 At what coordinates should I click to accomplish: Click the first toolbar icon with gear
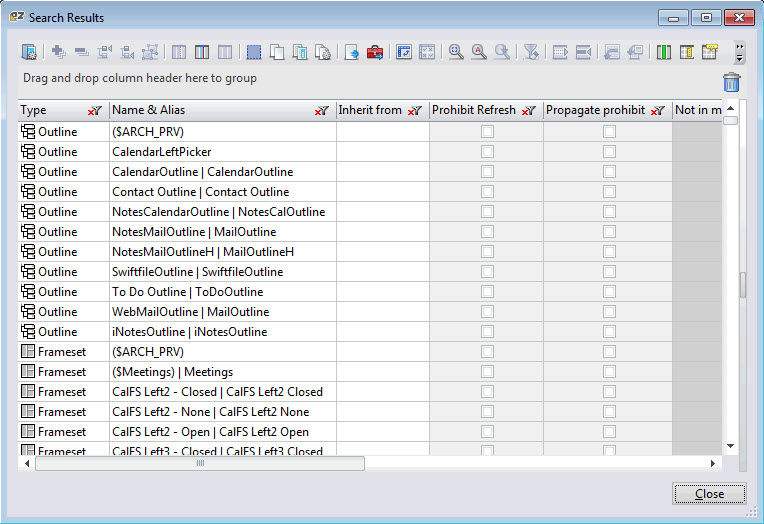(29, 52)
